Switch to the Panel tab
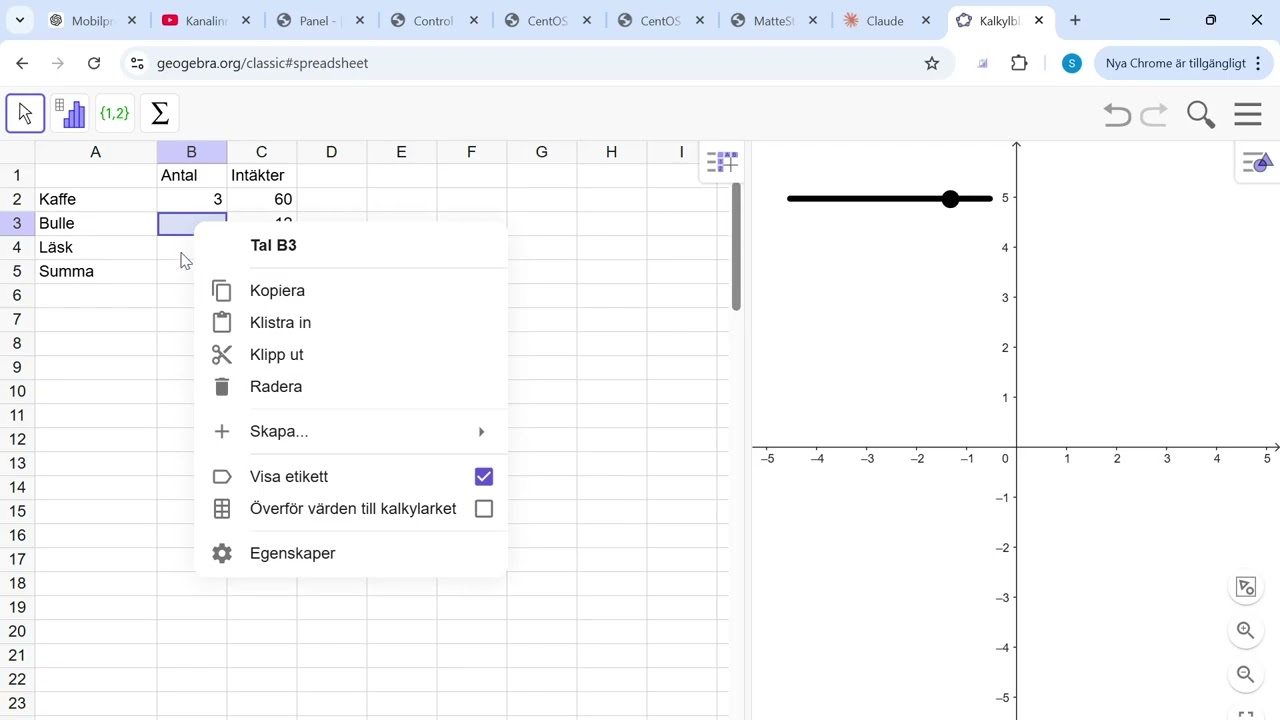The image size is (1280, 720). (318, 20)
